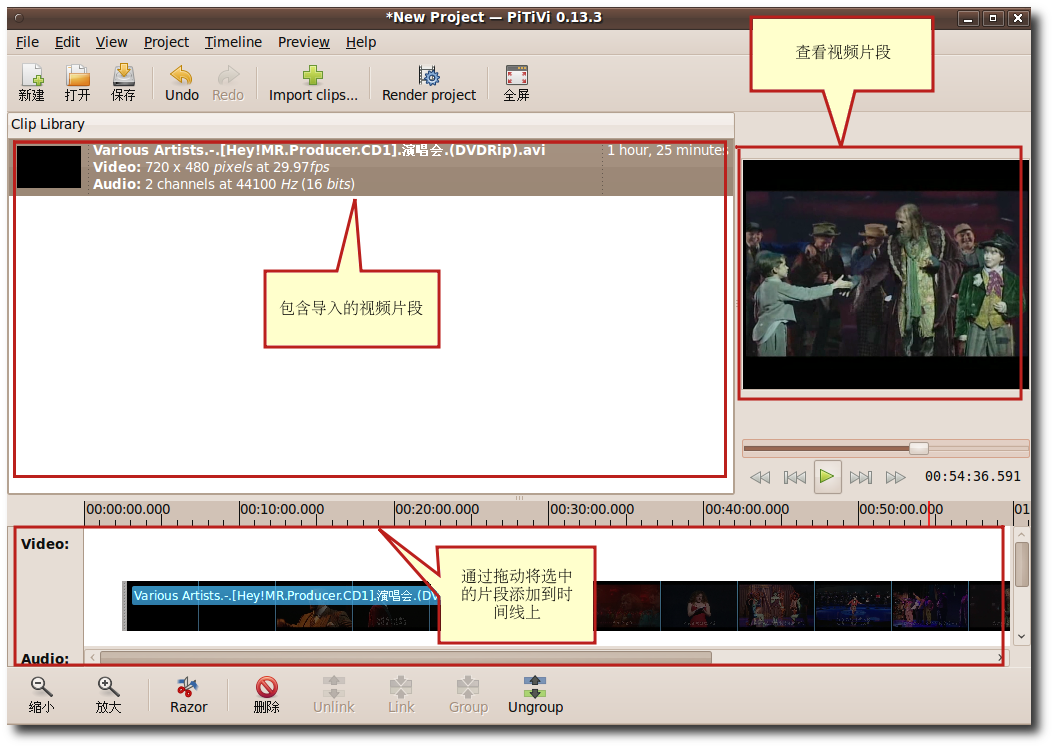Click the 00:54:36.591 timecode display
The width and height of the screenshot is (1054, 748).
pos(973,476)
